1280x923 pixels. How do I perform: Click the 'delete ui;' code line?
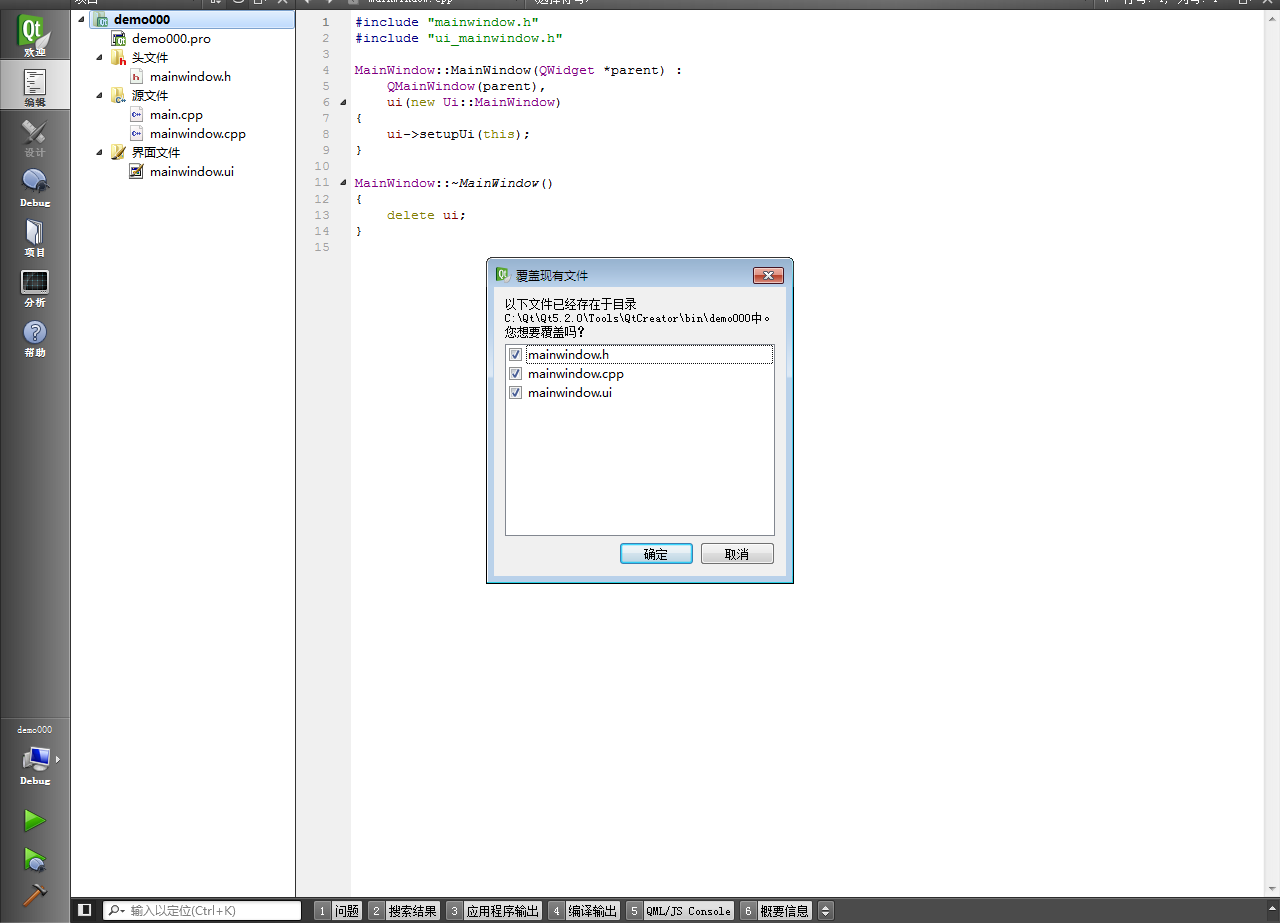coord(426,215)
